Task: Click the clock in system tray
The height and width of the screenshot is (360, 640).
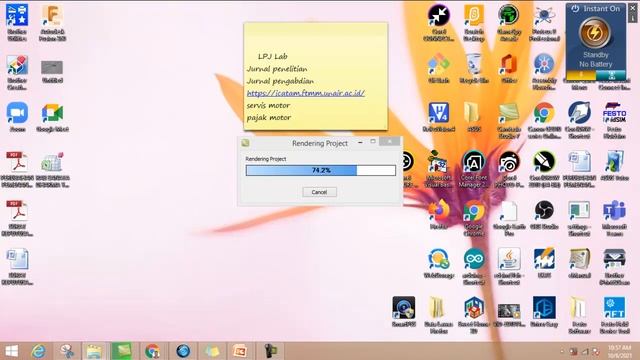Action: click(x=619, y=351)
